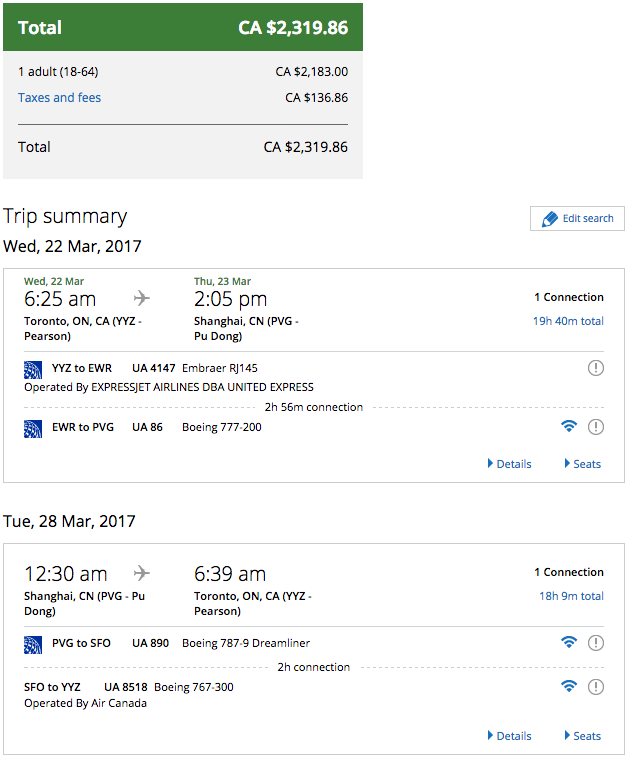Click the Wi-Fi icon for SFO to YYZ
The height and width of the screenshot is (759, 628).
point(569,687)
